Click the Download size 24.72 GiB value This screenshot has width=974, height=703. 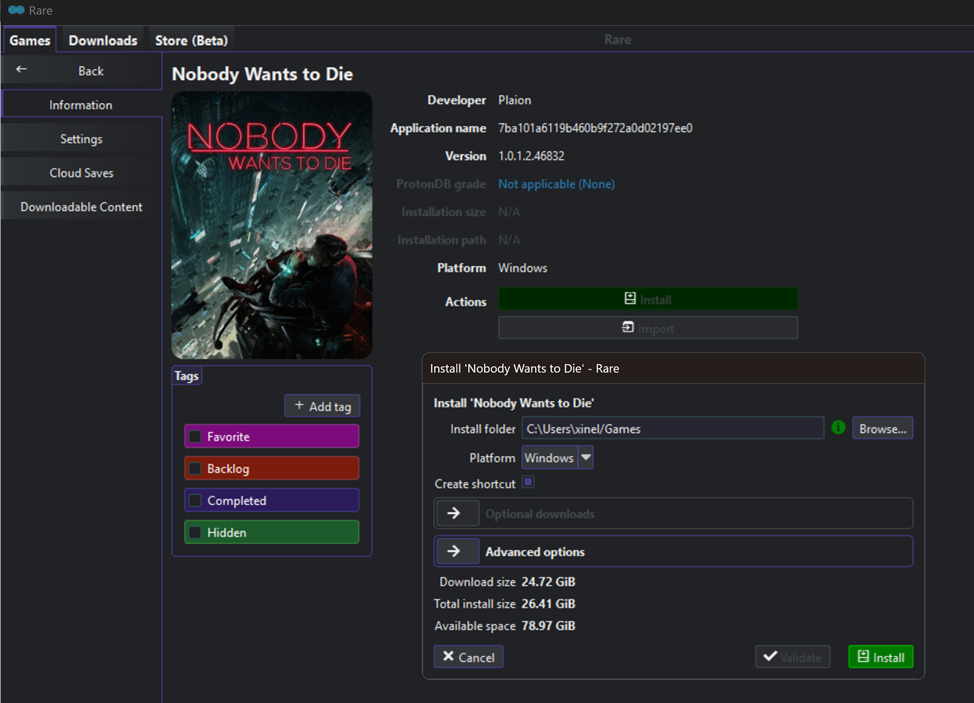(548, 582)
